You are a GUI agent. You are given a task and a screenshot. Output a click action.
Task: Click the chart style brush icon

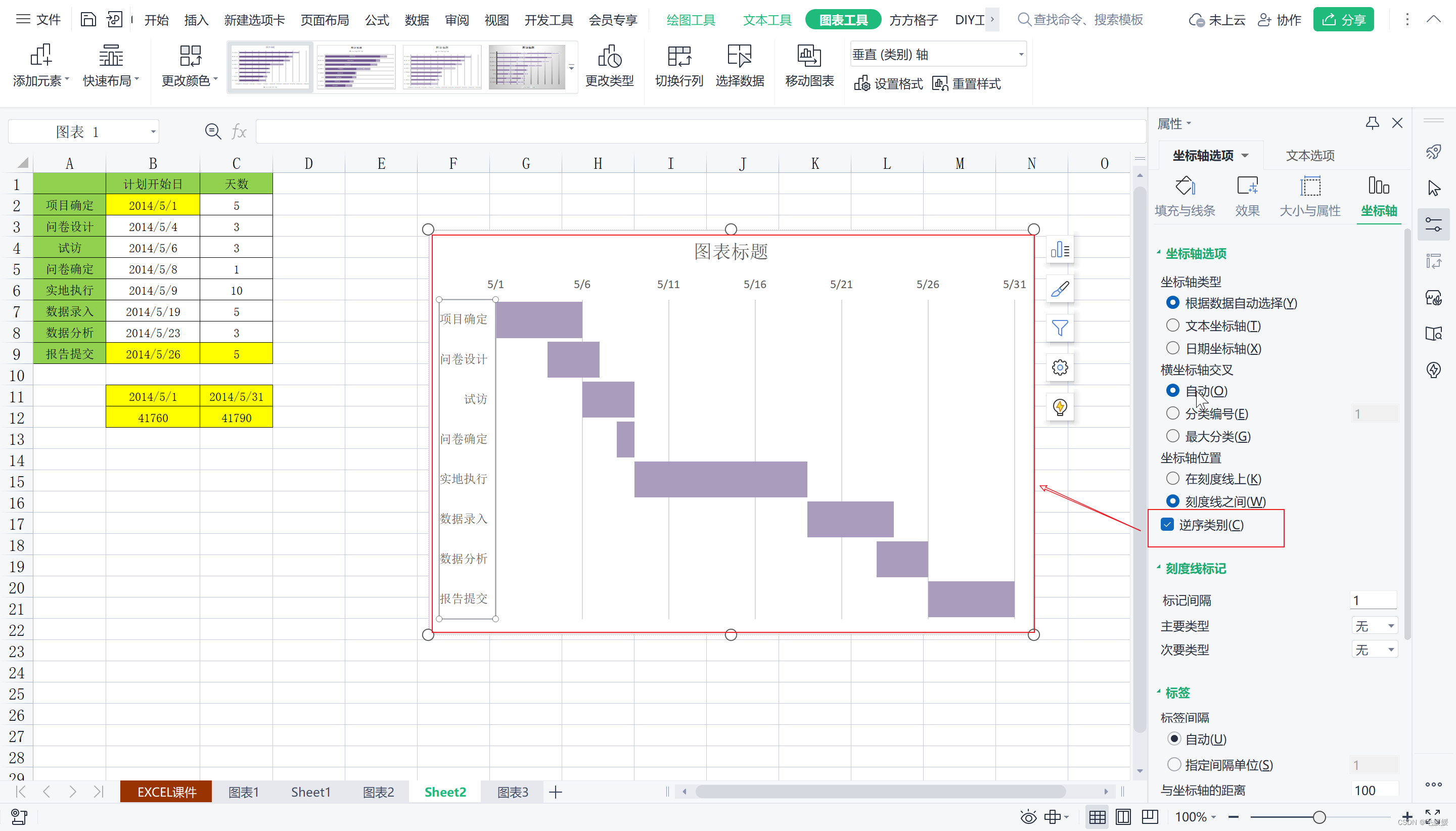(x=1059, y=289)
